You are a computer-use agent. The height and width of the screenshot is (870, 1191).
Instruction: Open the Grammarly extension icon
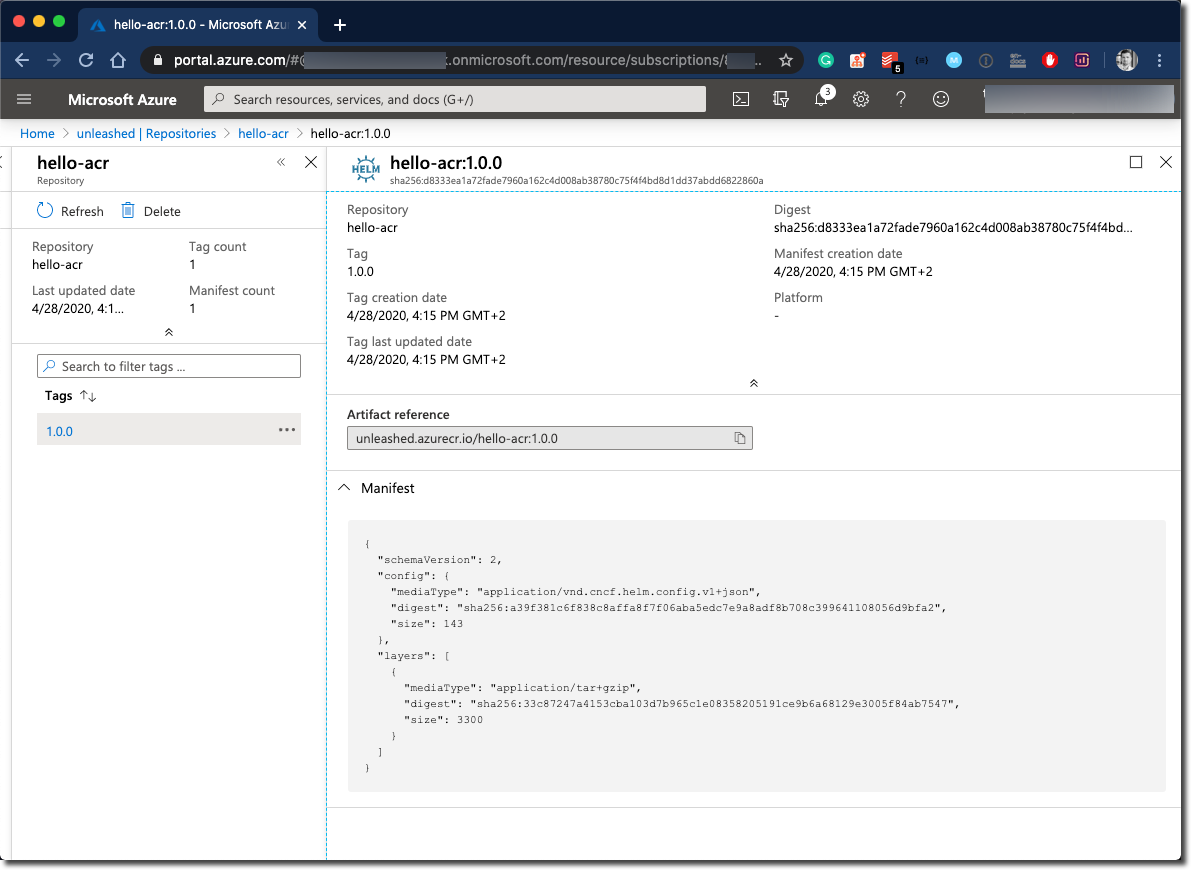[x=826, y=60]
